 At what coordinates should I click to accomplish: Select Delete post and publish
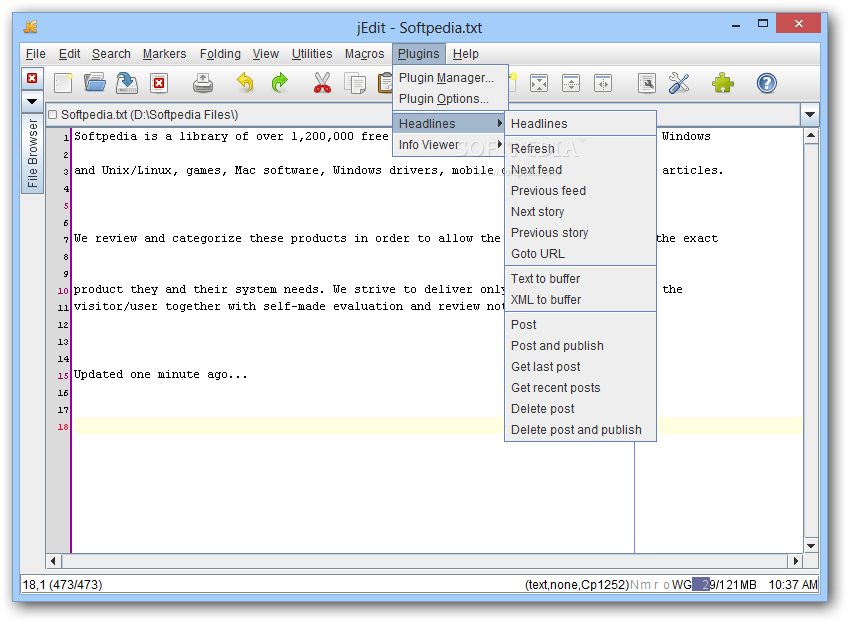point(580,430)
